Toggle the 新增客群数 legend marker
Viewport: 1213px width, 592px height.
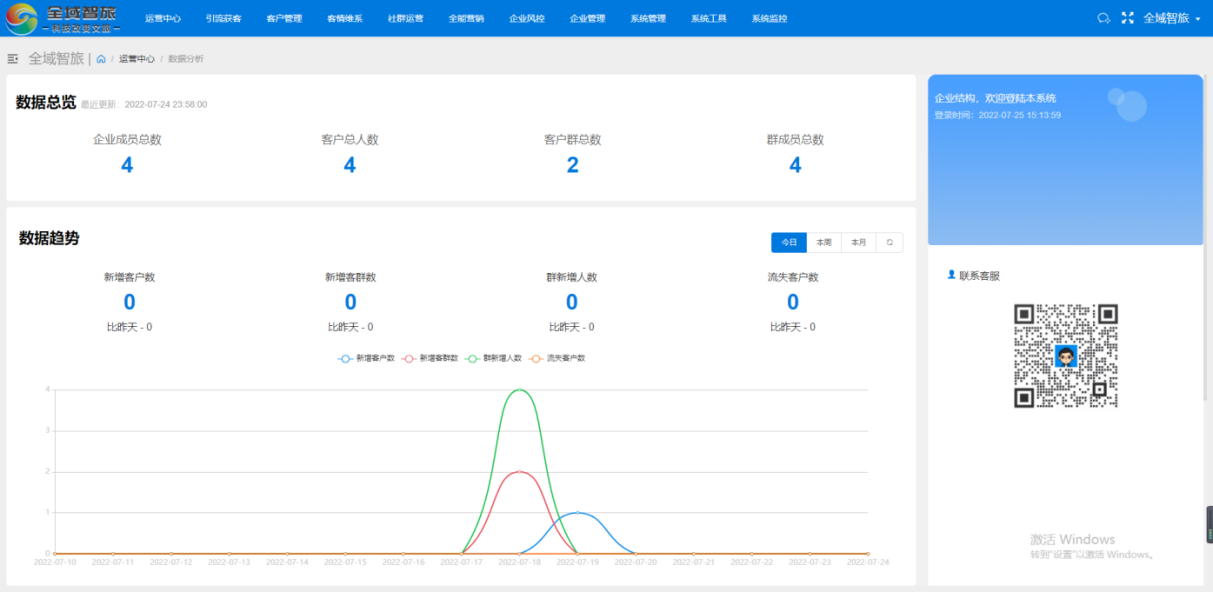click(409, 357)
